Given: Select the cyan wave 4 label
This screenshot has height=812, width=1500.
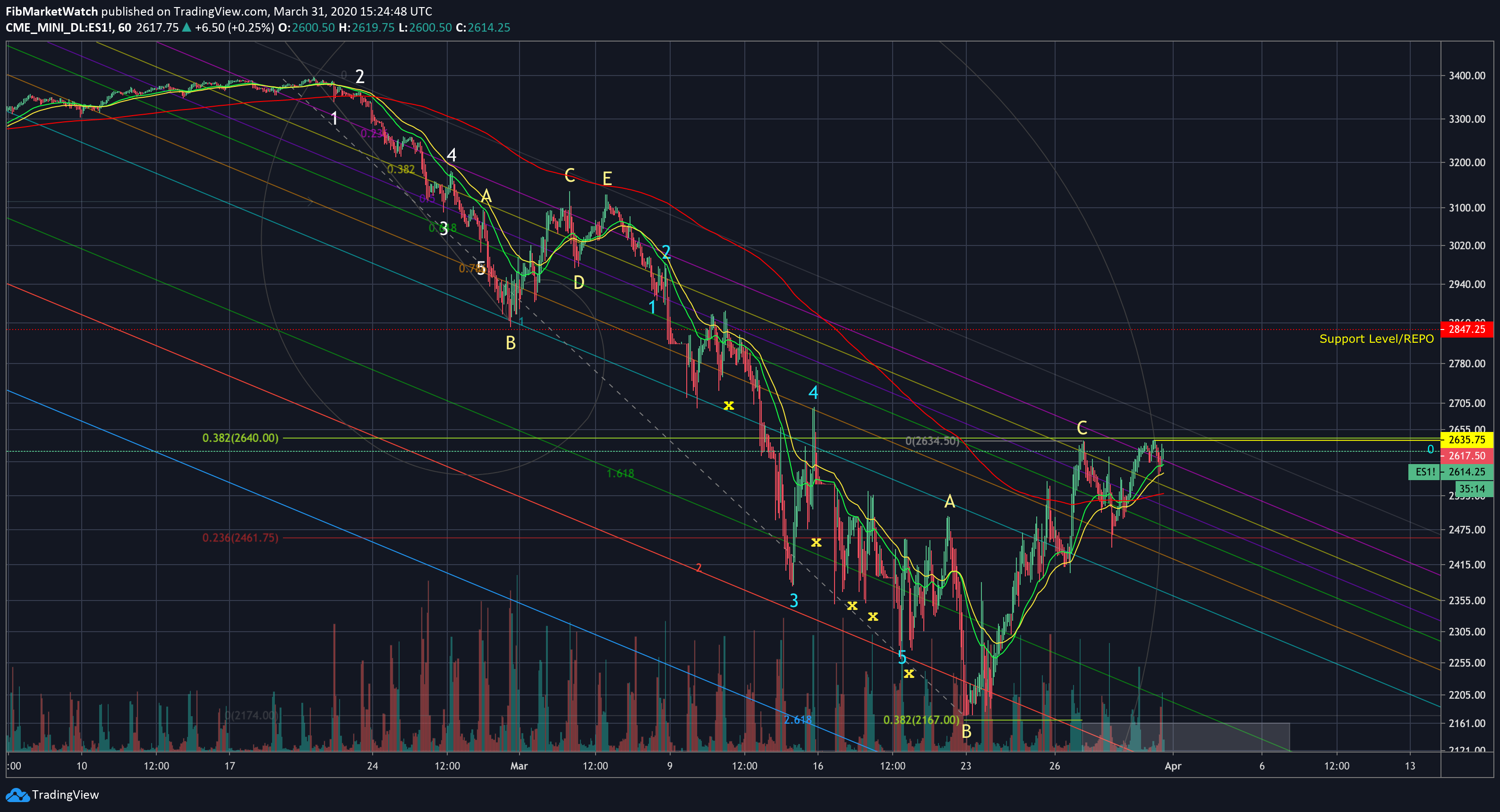Looking at the screenshot, I should tap(813, 392).
